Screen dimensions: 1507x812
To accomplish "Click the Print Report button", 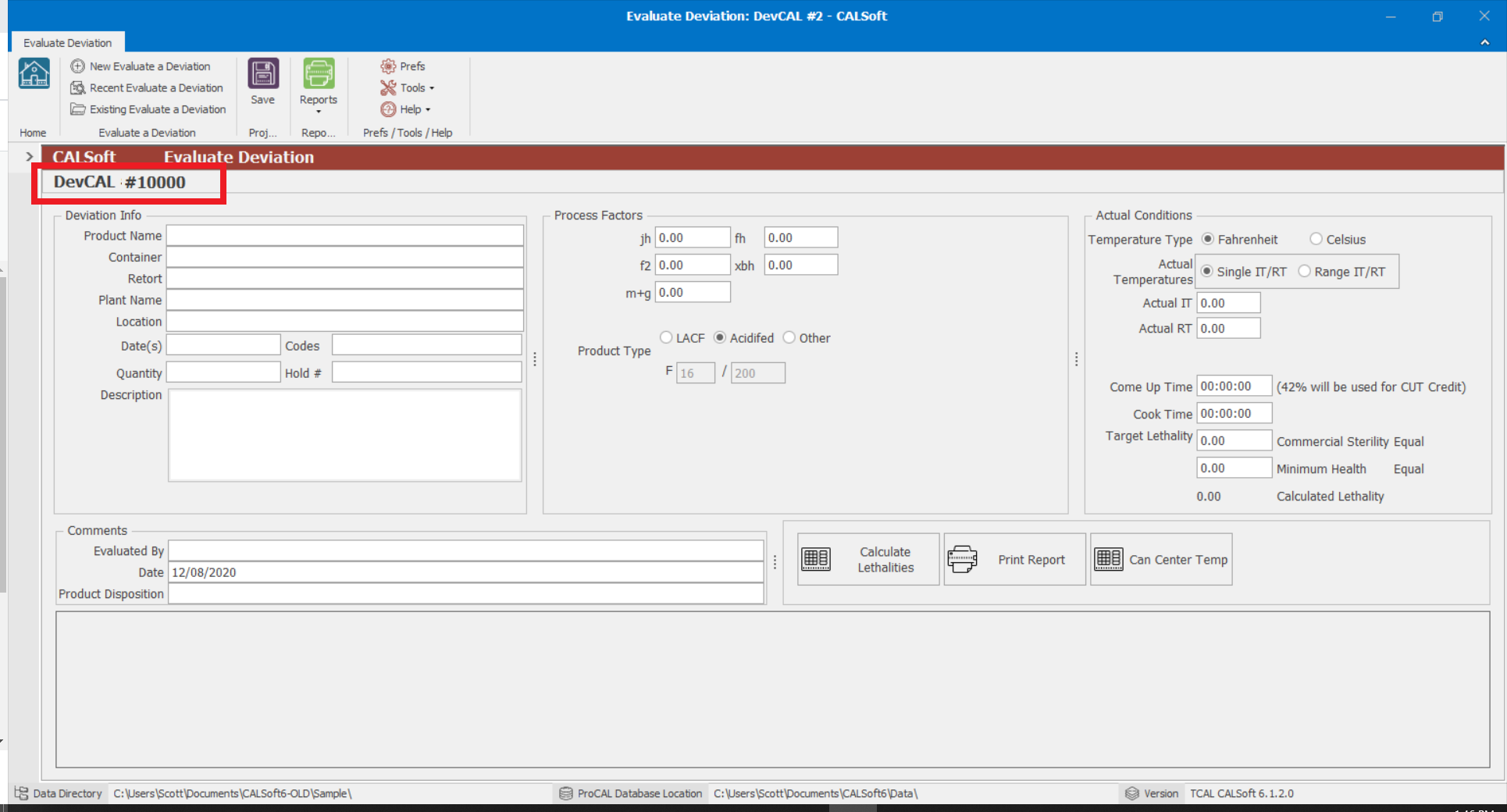I will coord(1014,559).
